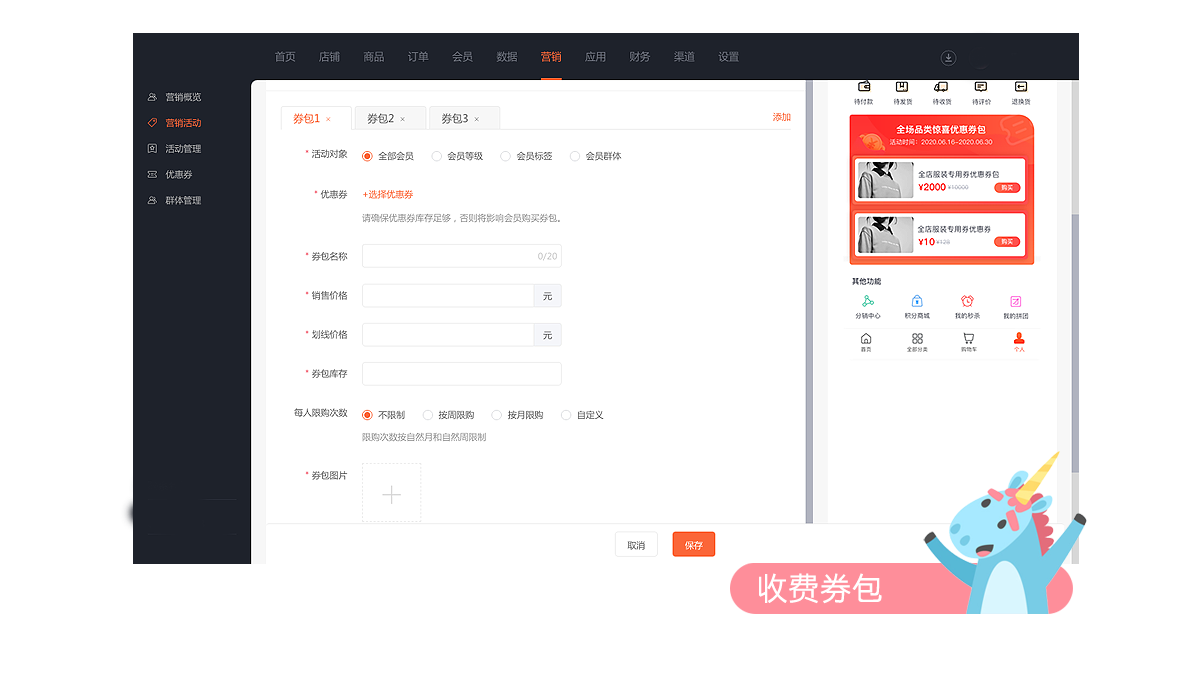Select the 会员等级 radio option
Viewport: 1200px width, 700px height.
coord(437,156)
